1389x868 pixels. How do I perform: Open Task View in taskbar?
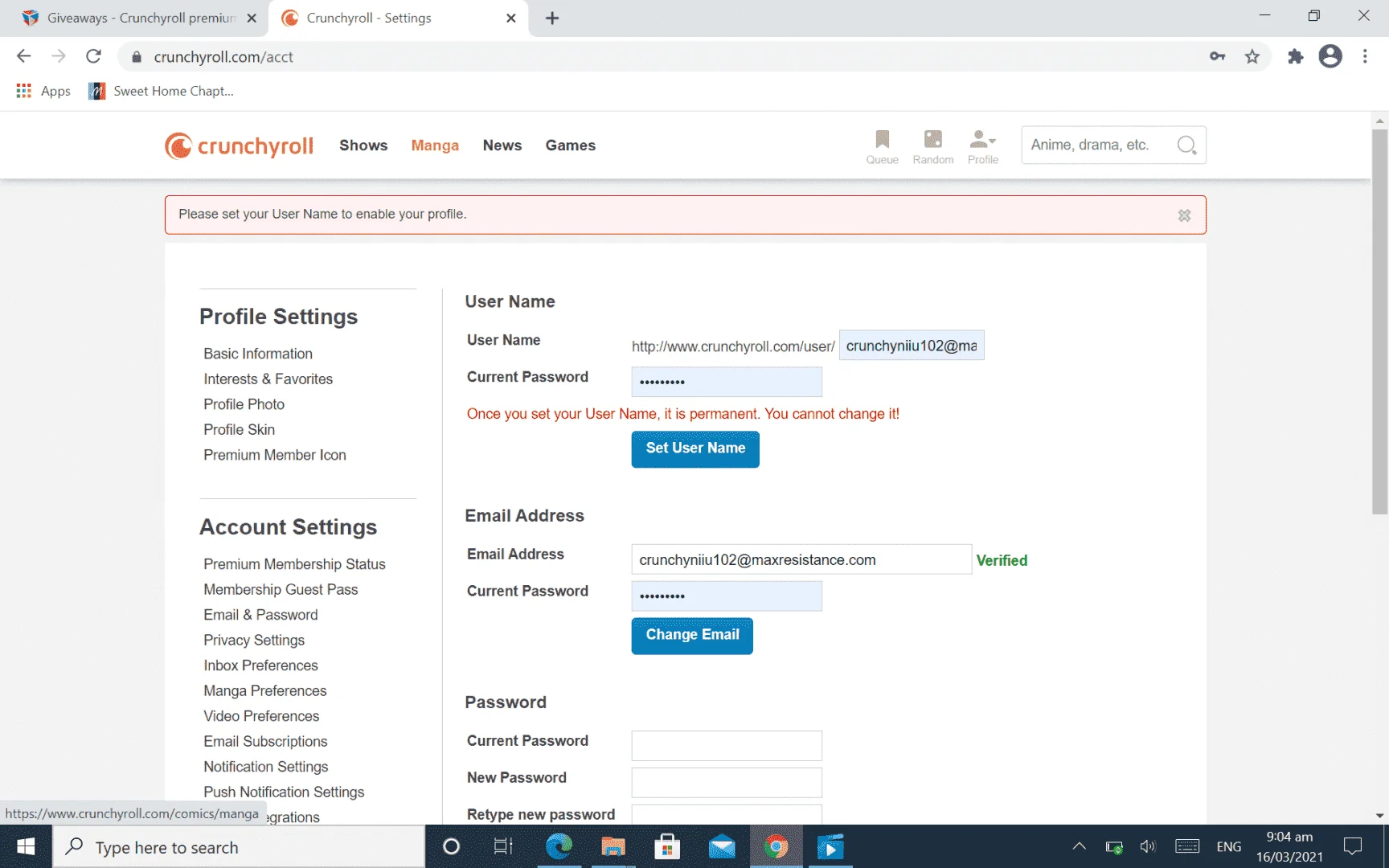click(503, 846)
